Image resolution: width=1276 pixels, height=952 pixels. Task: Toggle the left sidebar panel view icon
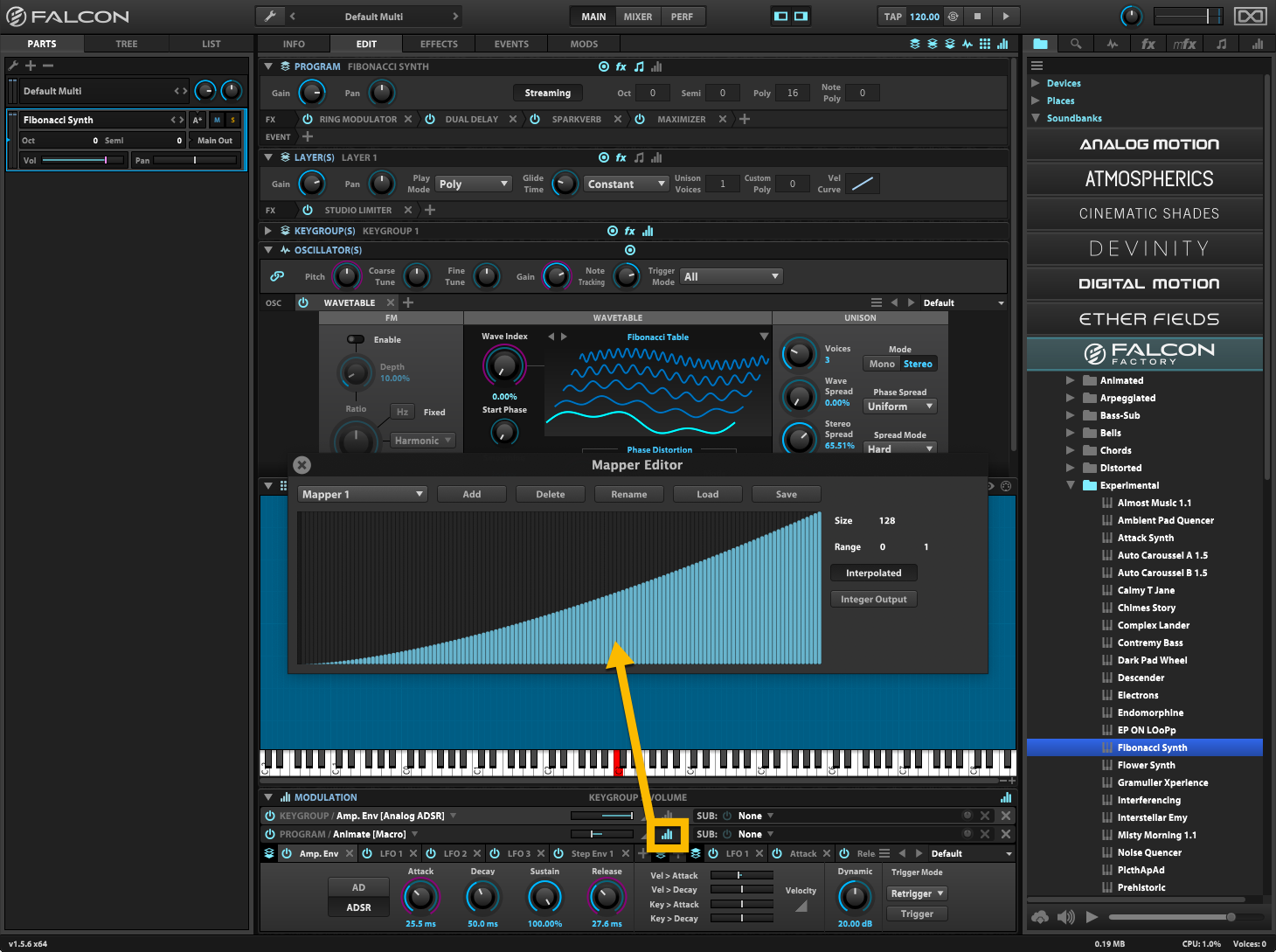point(781,16)
